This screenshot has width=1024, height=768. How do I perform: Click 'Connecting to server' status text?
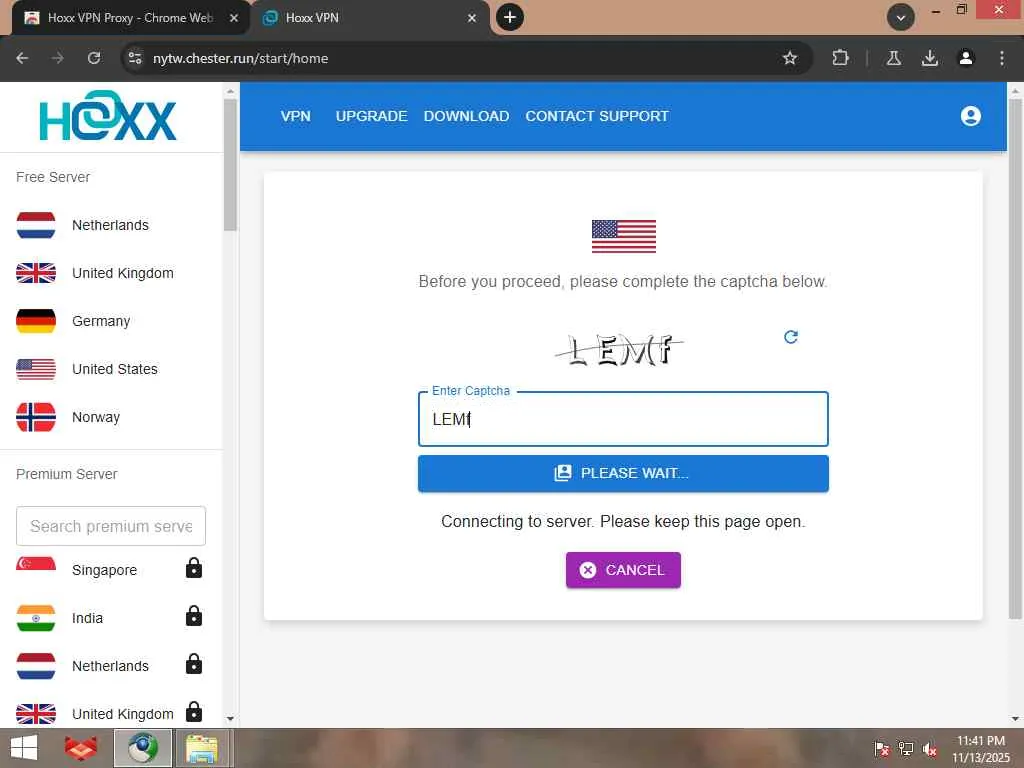[623, 522]
